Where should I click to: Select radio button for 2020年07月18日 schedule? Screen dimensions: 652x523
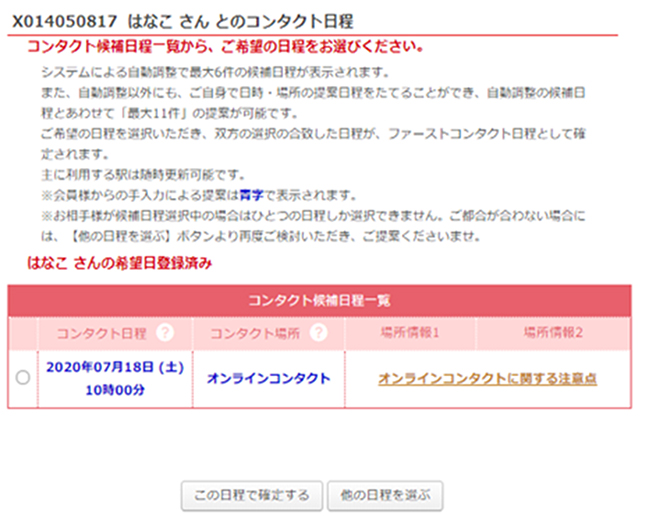[23, 377]
